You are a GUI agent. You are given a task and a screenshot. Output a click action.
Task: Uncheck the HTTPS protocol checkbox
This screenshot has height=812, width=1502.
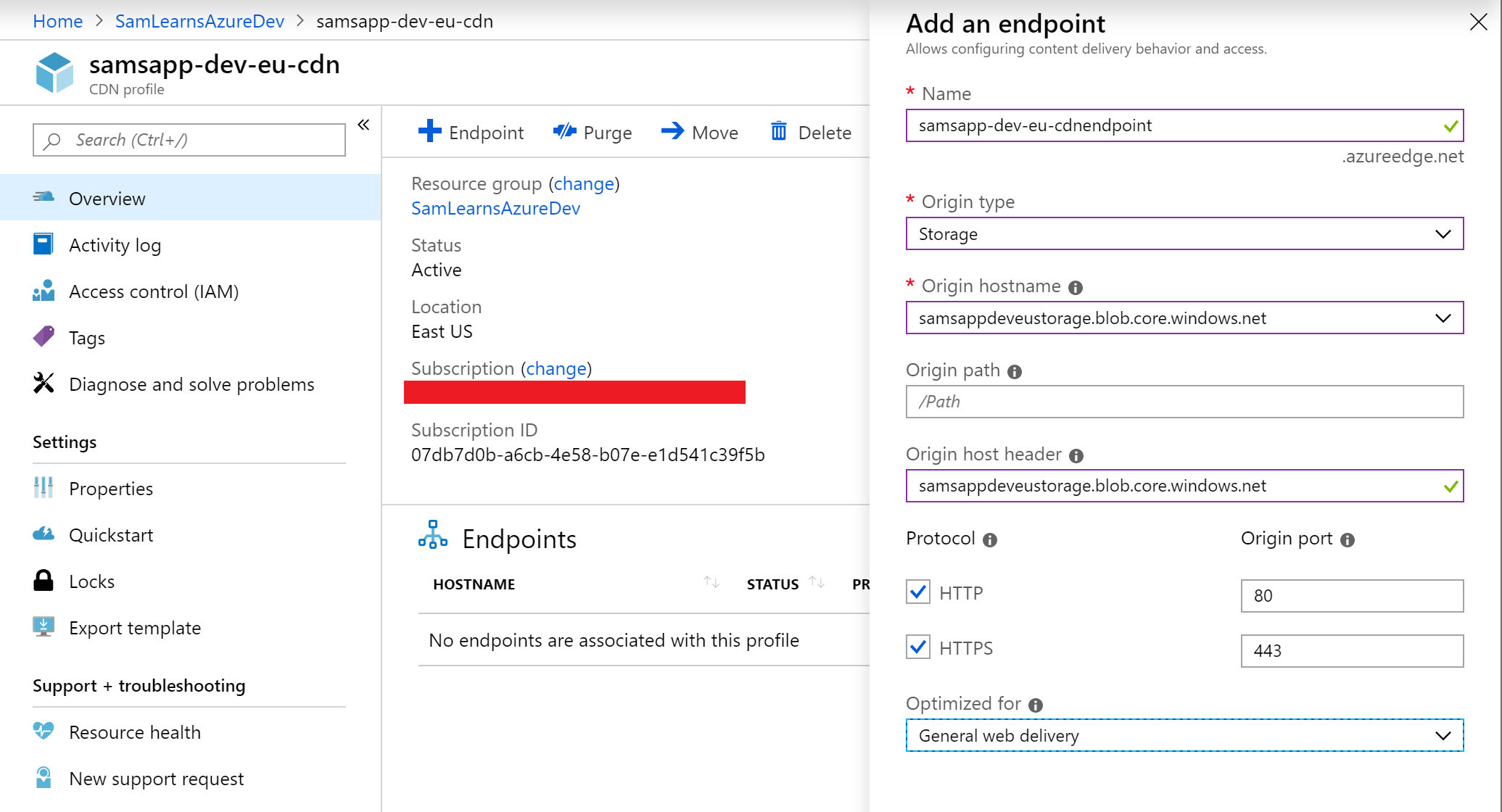tap(918, 647)
